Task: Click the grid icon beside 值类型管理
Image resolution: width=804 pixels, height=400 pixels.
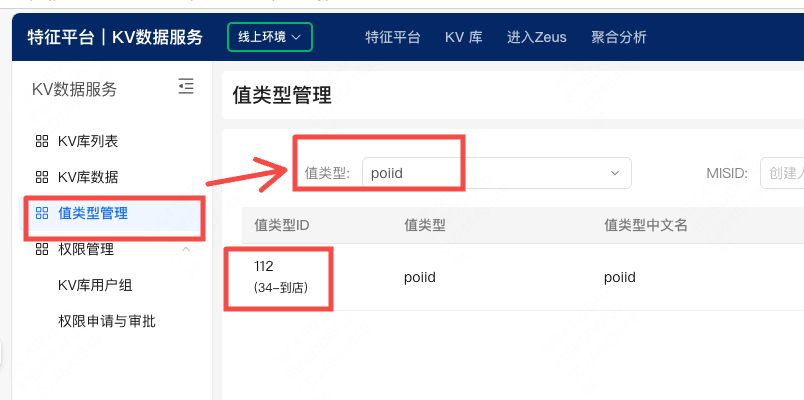Action: click(42, 213)
